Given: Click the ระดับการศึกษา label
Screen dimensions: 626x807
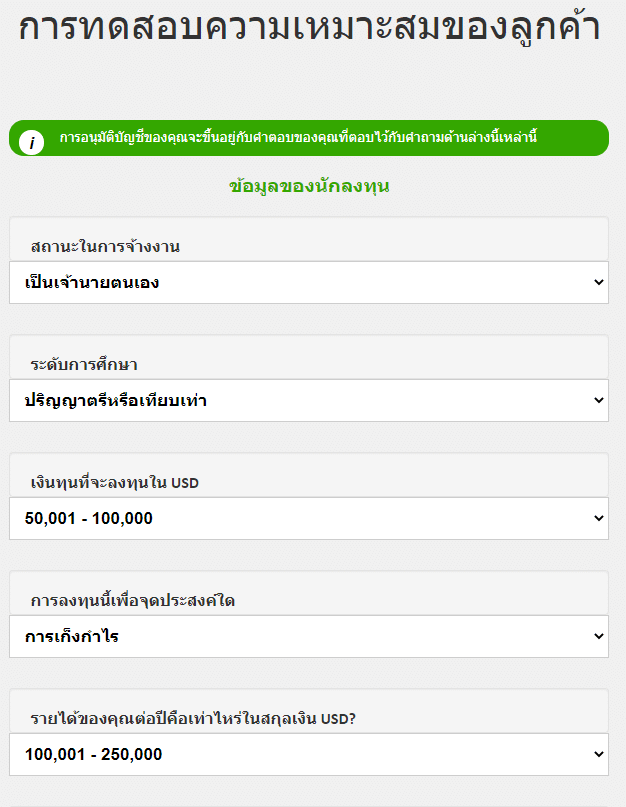Looking at the screenshot, I should pyautogui.click(x=84, y=364).
